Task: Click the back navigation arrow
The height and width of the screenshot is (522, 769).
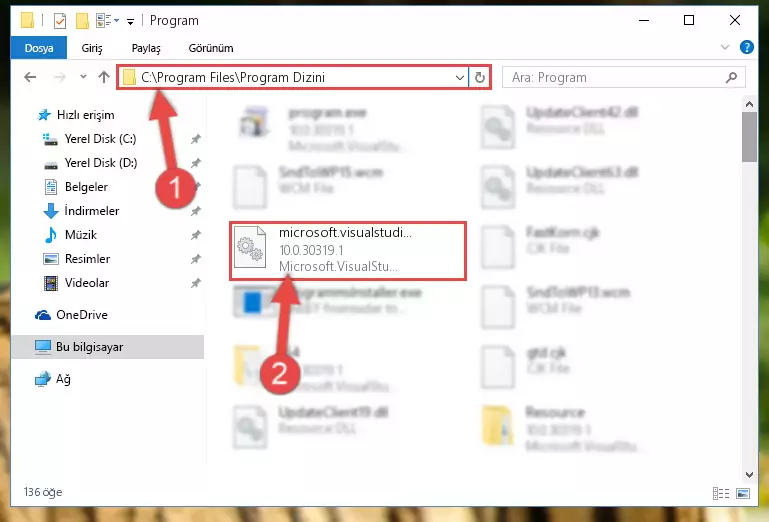Action: 30,77
